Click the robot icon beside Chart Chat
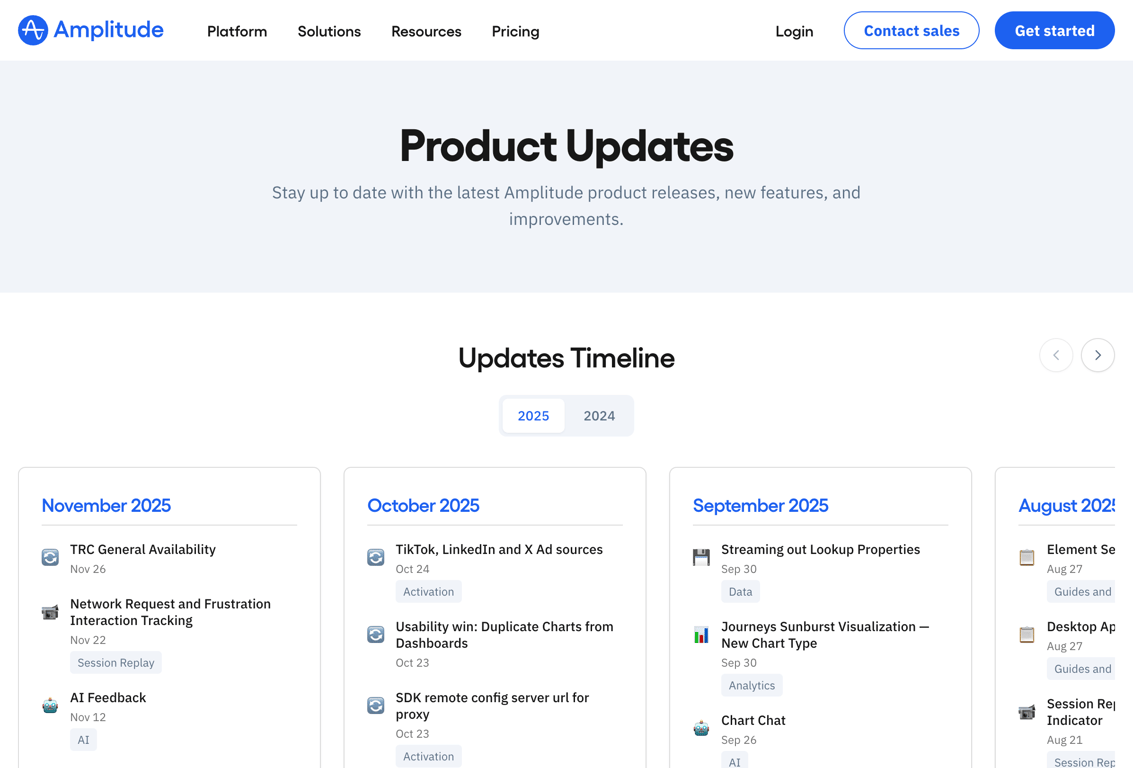1133x768 pixels. [701, 728]
